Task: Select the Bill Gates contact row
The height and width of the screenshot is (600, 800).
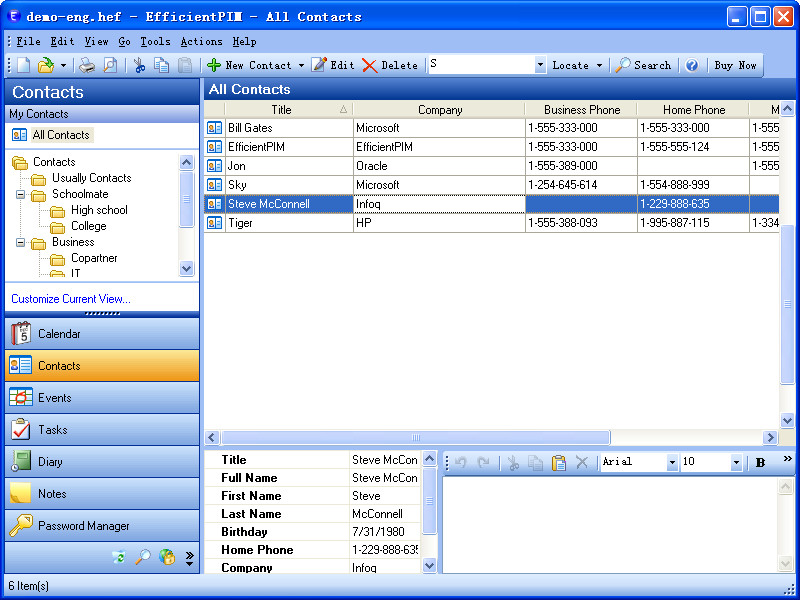Action: pos(492,128)
